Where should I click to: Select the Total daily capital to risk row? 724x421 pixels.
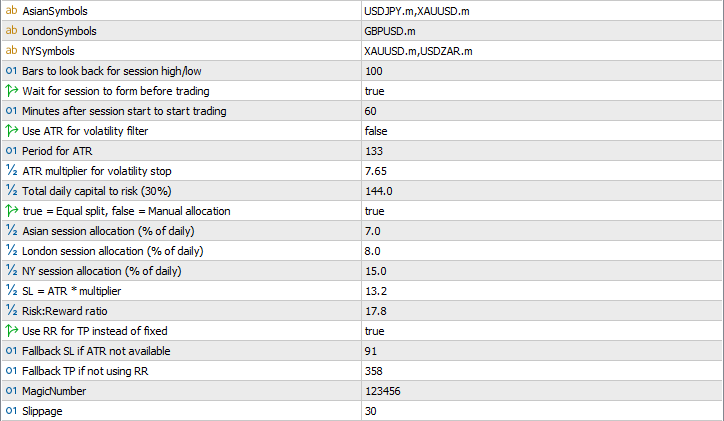click(x=91, y=191)
